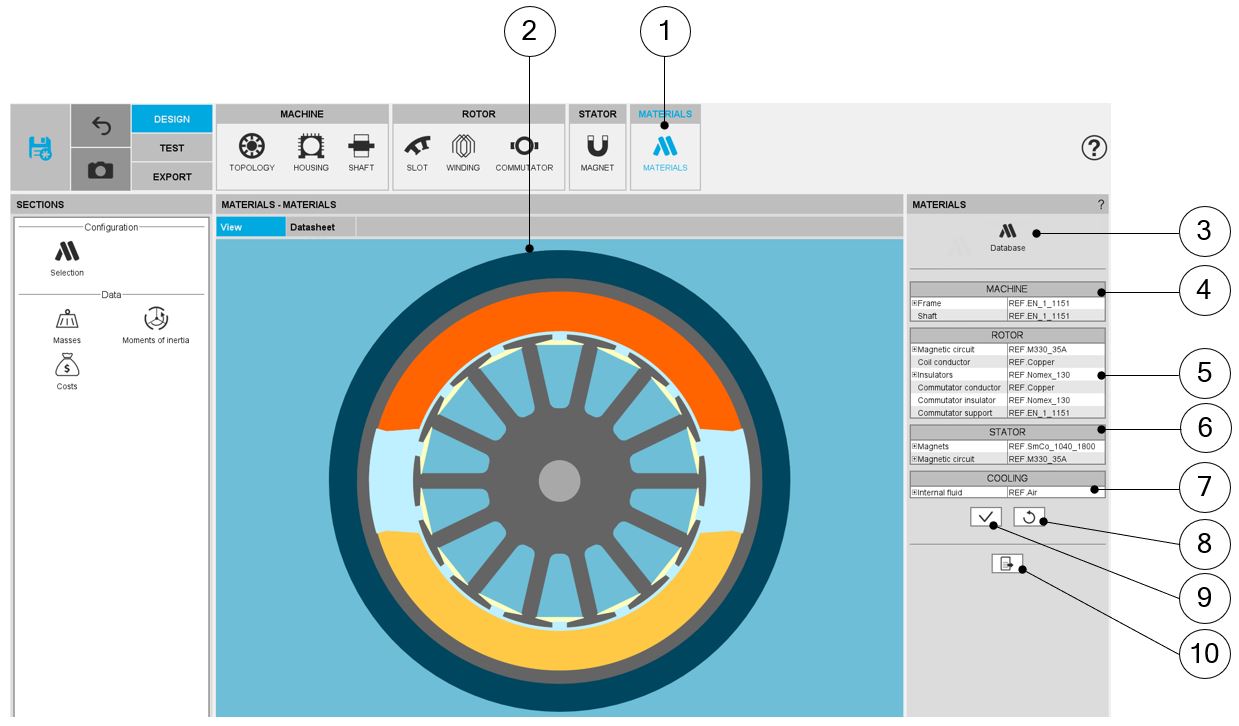This screenshot has width=1239, height=726.
Task: Expand the Insulators material row
Action: [x=915, y=375]
